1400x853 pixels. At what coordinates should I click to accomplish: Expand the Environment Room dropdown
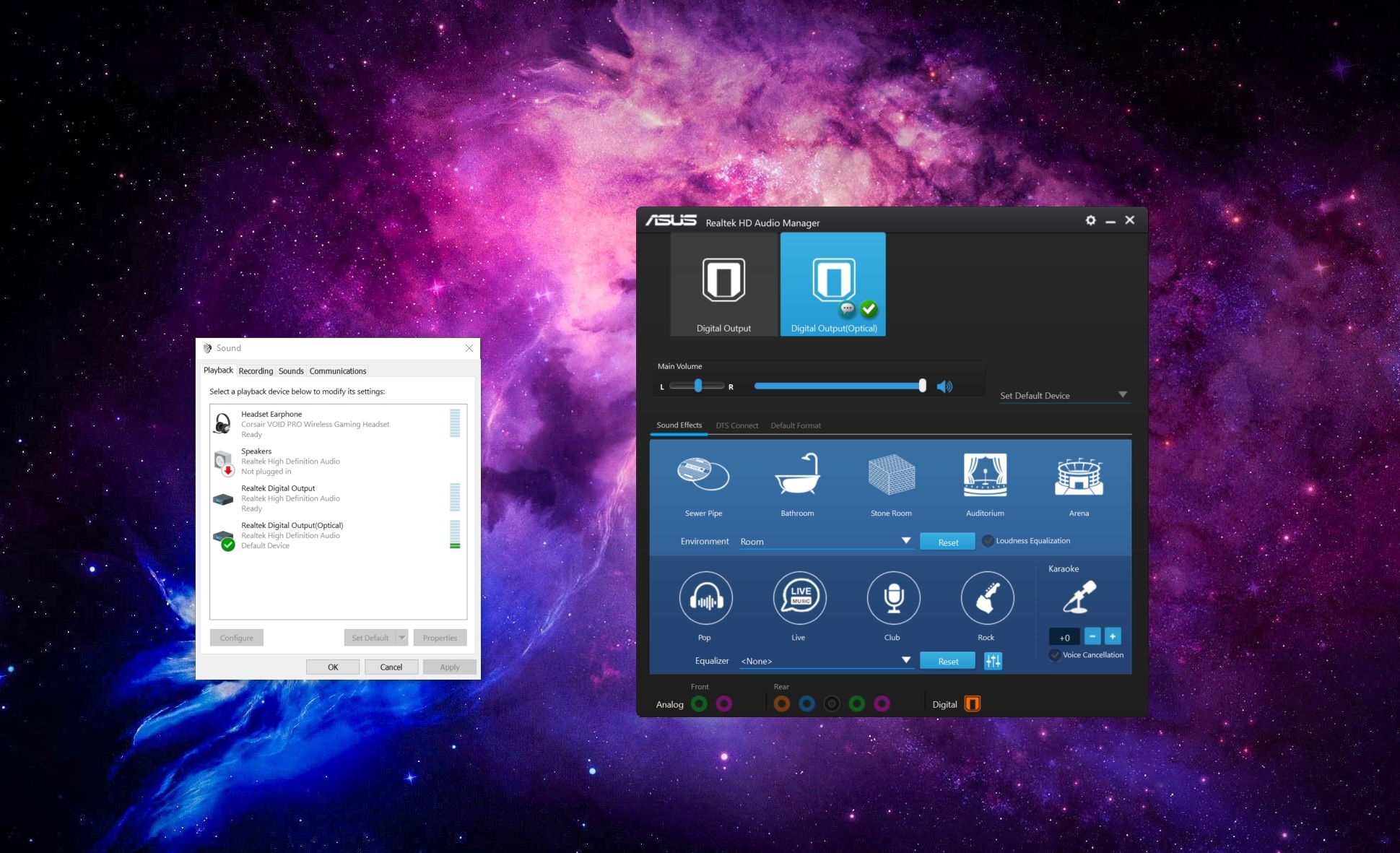[x=905, y=541]
